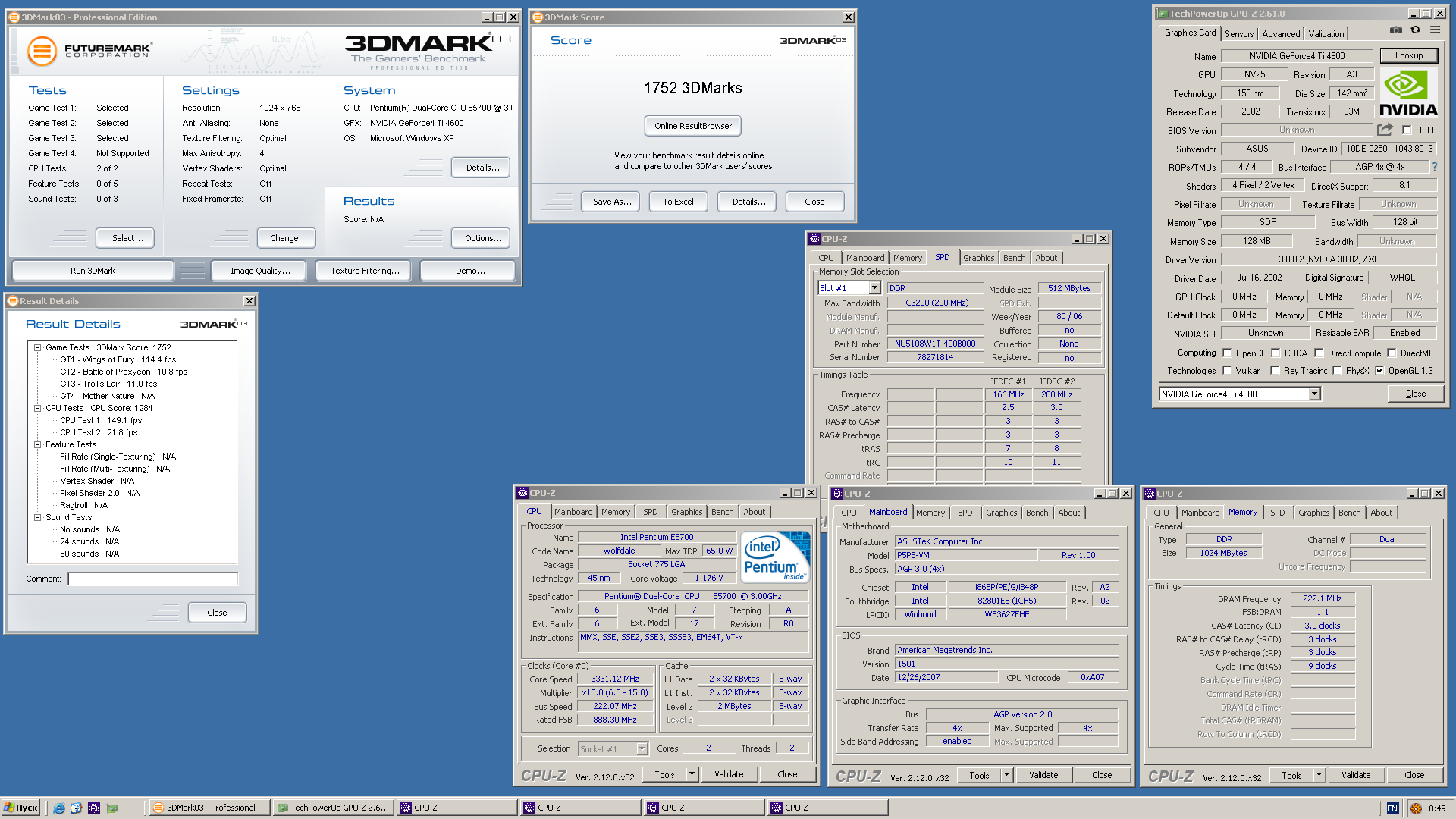Open the Bench tab in CPU-Z SPD window
Image resolution: width=1456 pixels, height=819 pixels.
1014,258
